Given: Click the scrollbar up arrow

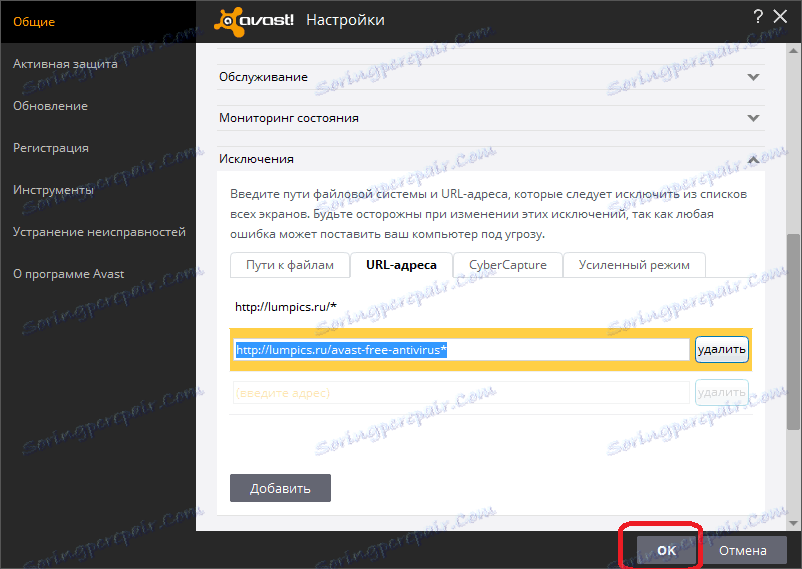Looking at the screenshot, I should [793, 51].
